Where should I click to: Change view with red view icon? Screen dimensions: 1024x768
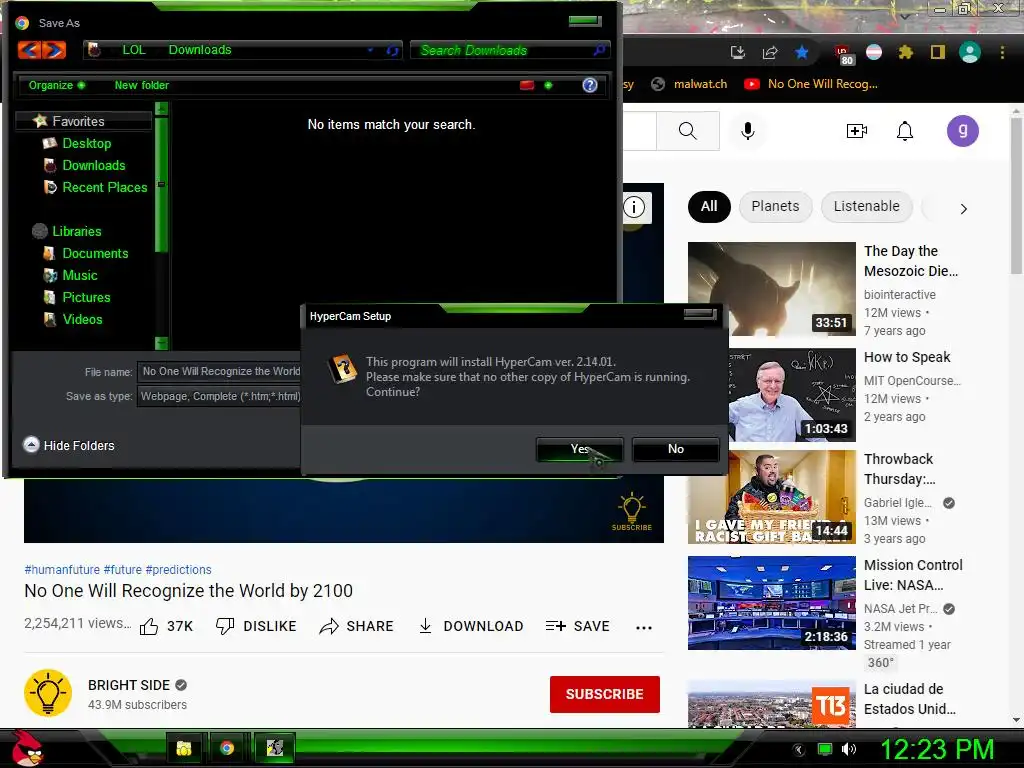click(527, 86)
